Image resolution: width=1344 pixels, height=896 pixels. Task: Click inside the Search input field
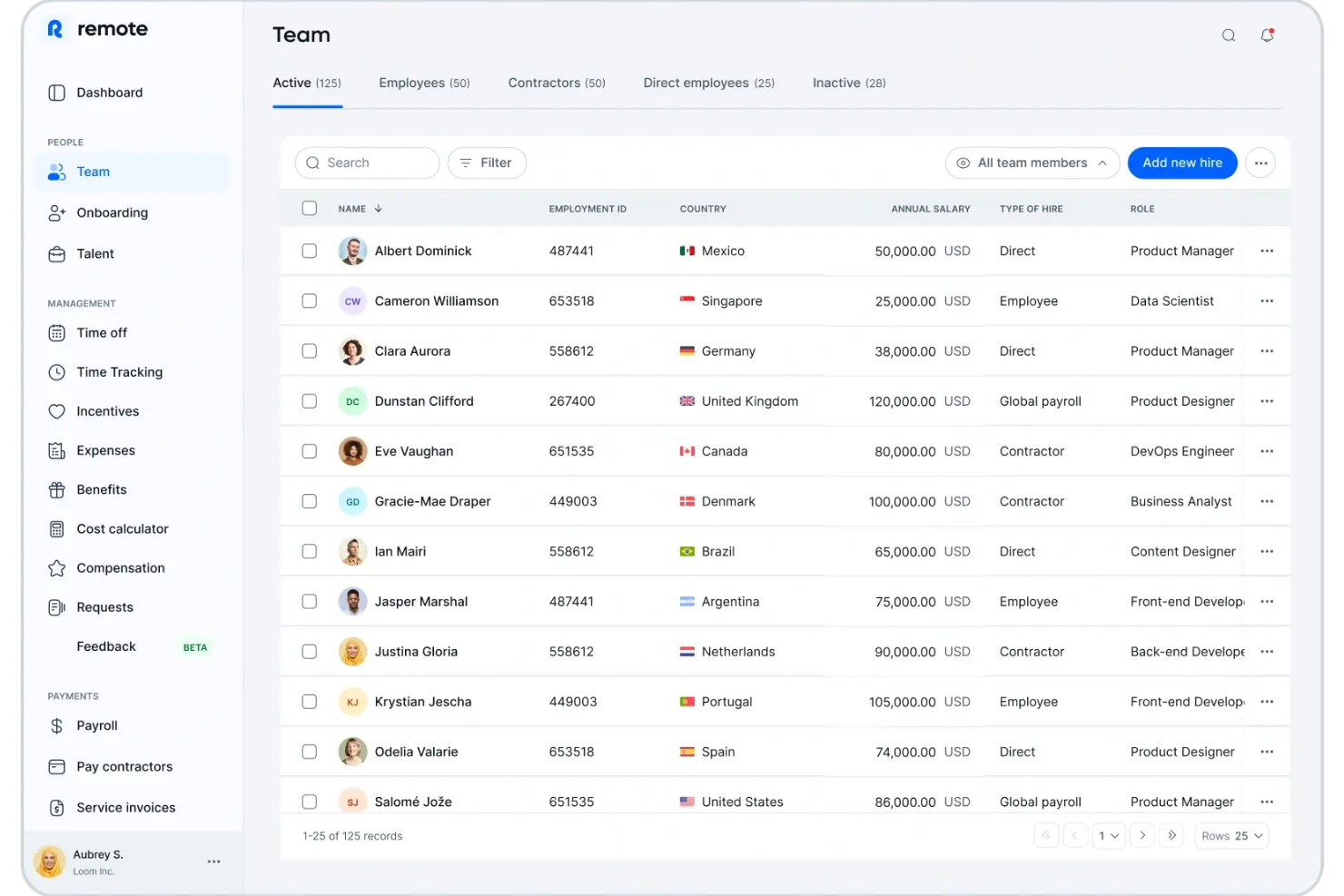(x=372, y=162)
